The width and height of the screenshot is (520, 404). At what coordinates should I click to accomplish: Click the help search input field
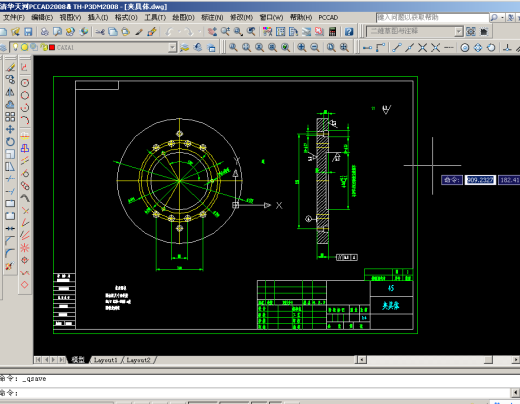point(432,17)
